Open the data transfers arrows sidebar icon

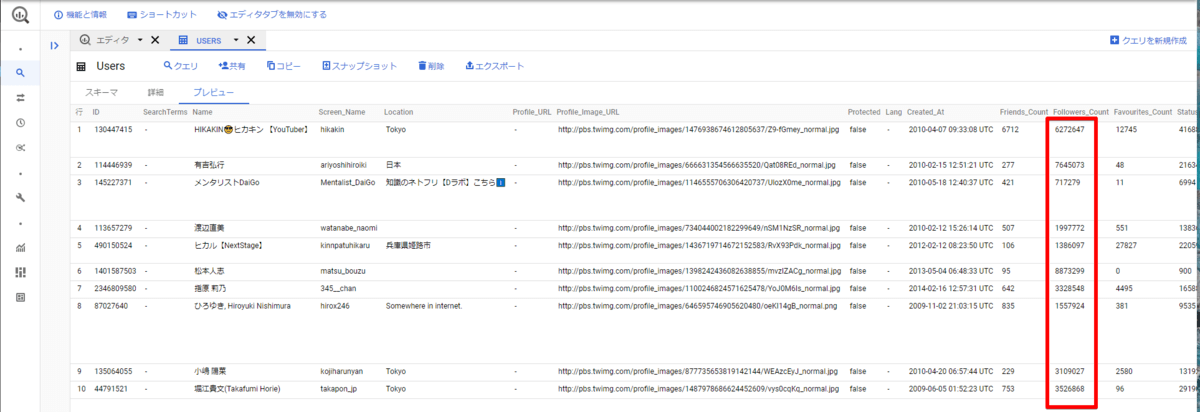(x=20, y=98)
